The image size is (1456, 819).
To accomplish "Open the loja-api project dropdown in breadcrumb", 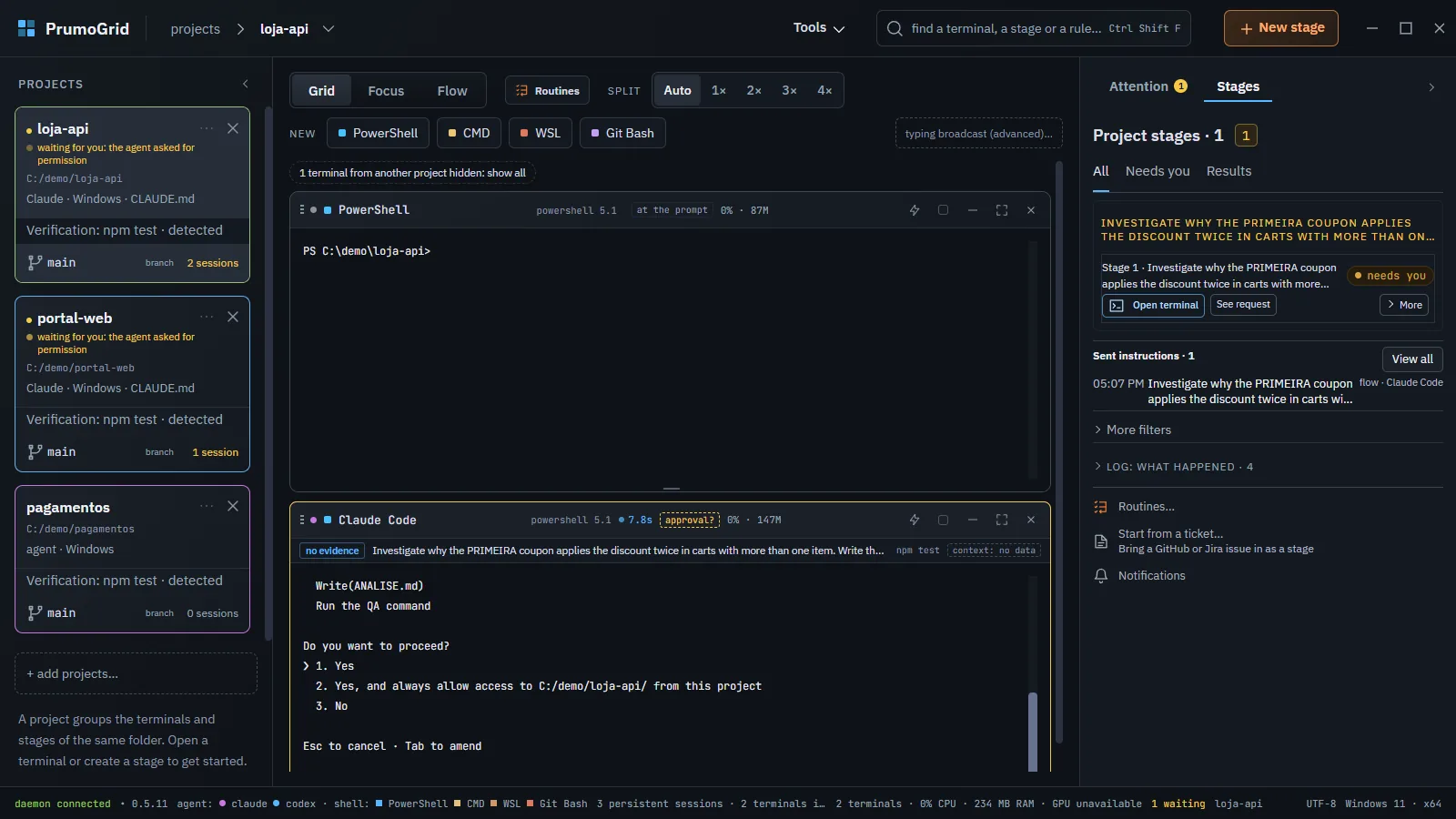I will point(329,29).
